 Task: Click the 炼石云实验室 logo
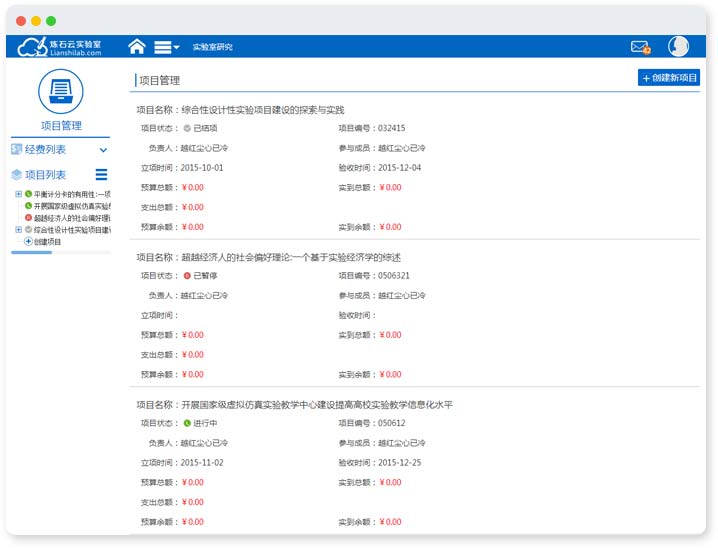60,47
